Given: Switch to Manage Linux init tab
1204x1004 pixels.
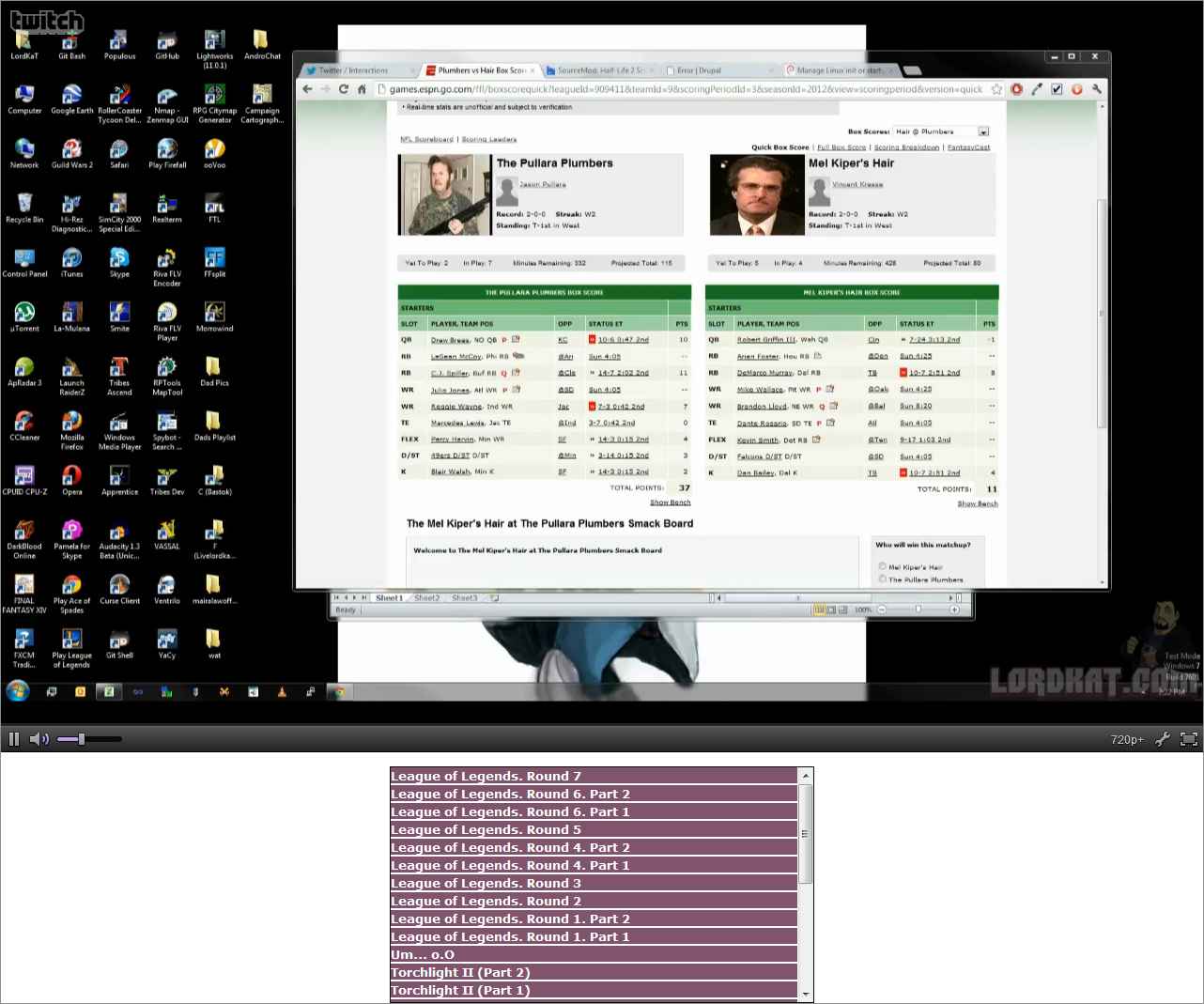Looking at the screenshot, I should (x=839, y=70).
